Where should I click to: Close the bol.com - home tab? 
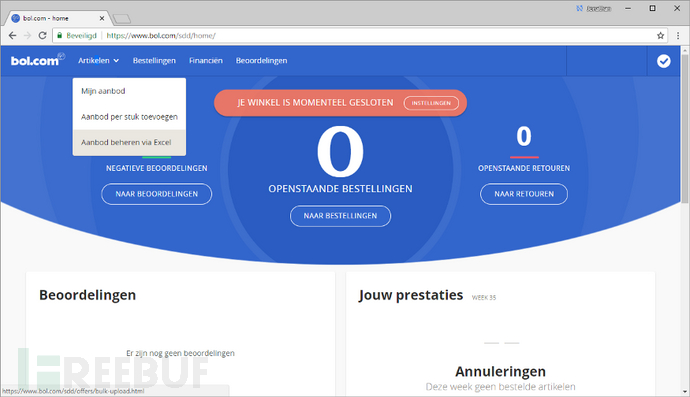[102, 18]
